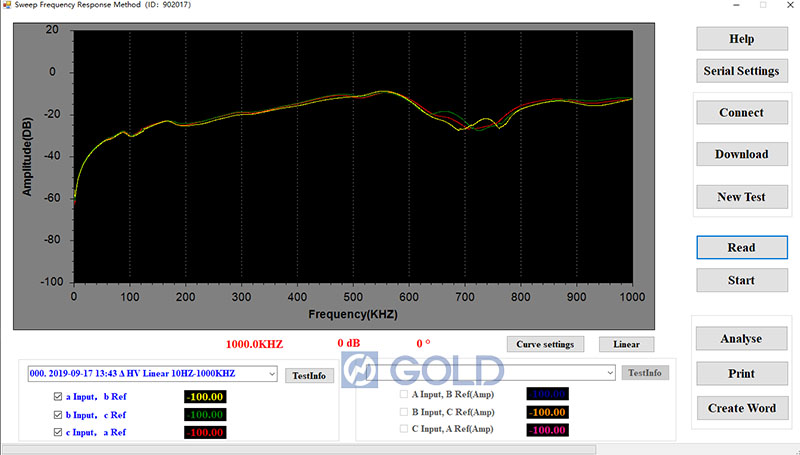Open Curve settings
The image size is (800, 455).
(x=545, y=344)
